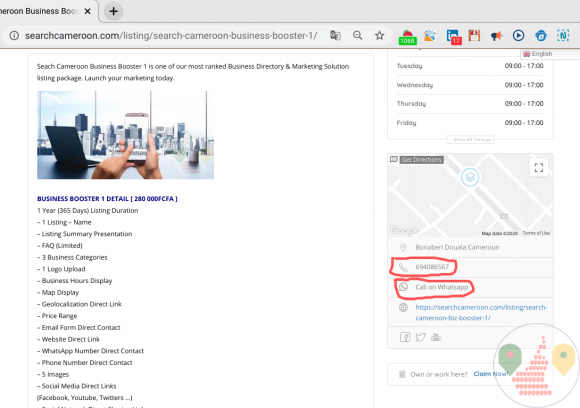Screen dimensions: 580x408
Task: Call phone number 694086567
Action: 432,267
